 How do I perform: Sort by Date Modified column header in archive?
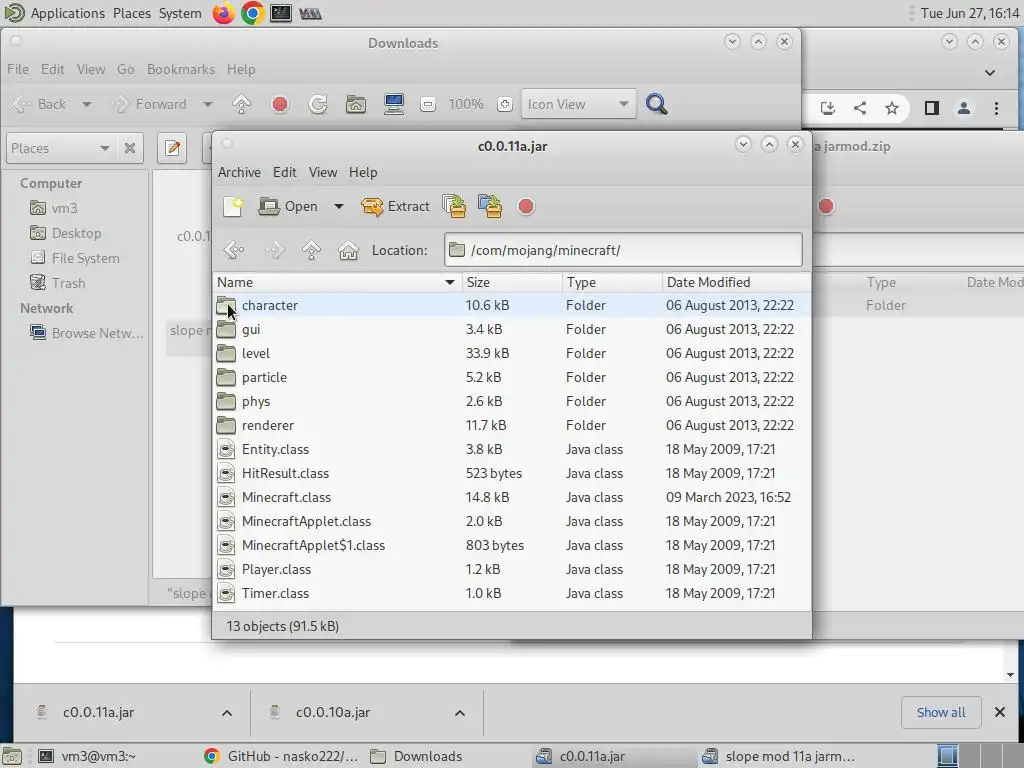736,282
